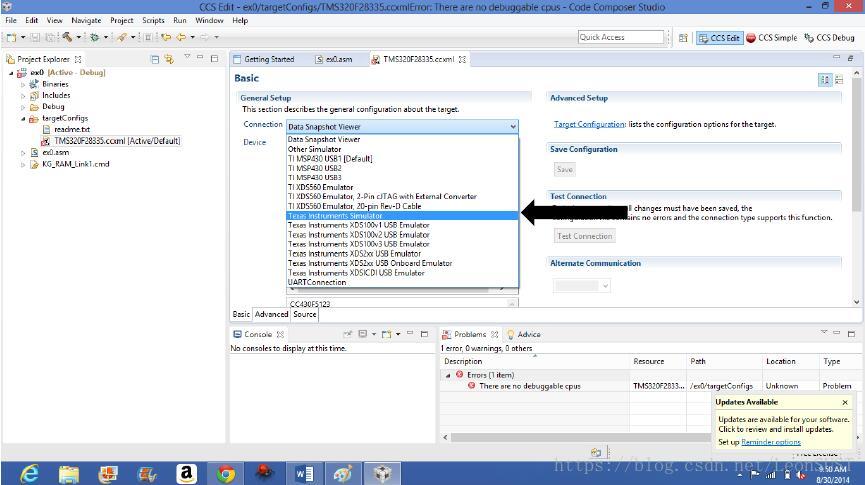Open Google Chrome from taskbar
The height and width of the screenshot is (485, 865).
click(x=226, y=473)
